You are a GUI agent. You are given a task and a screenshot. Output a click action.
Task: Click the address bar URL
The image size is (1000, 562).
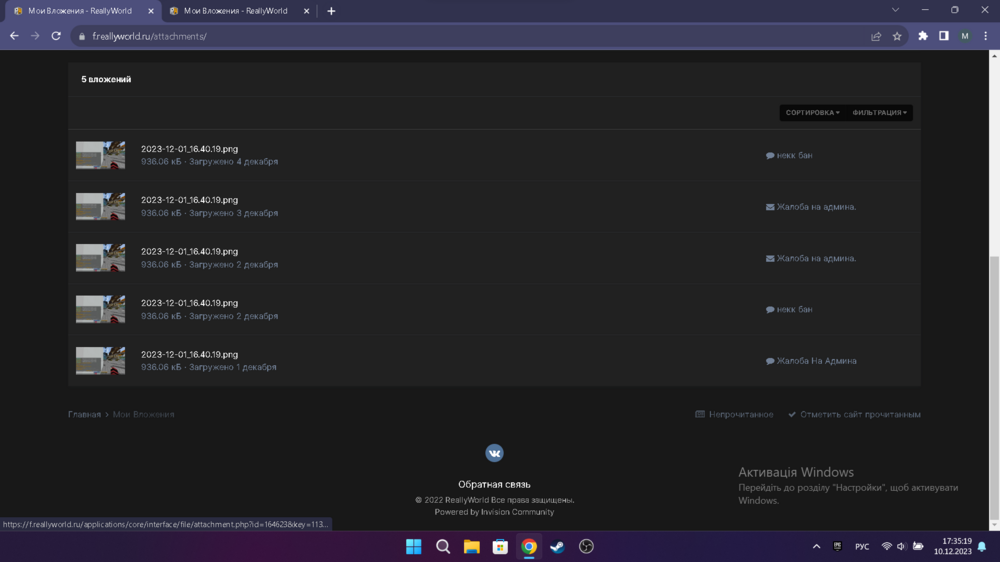pyautogui.click(x=149, y=36)
